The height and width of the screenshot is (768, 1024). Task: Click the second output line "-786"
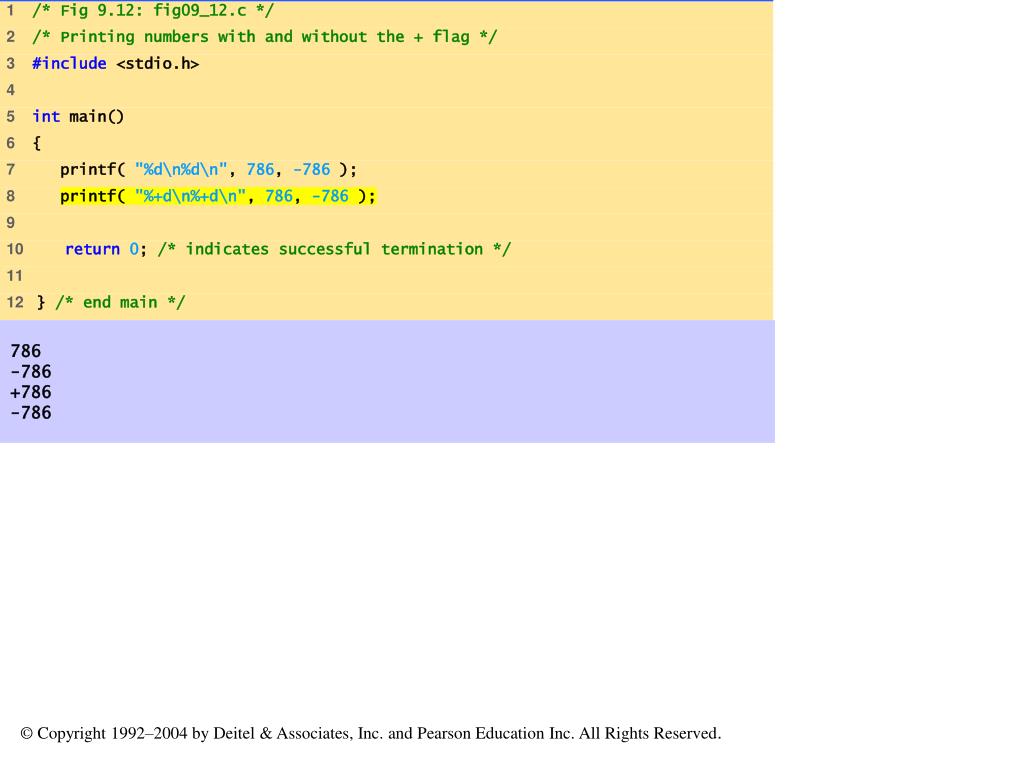(31, 372)
